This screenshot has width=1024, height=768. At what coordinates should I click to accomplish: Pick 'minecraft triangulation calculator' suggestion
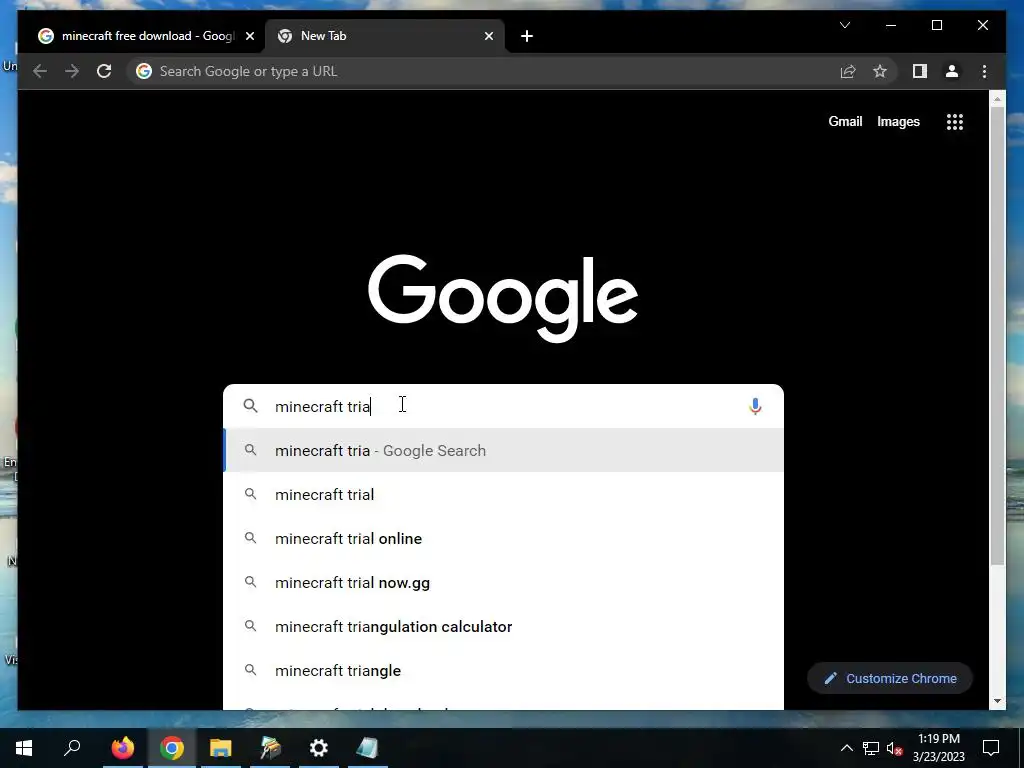click(x=503, y=627)
